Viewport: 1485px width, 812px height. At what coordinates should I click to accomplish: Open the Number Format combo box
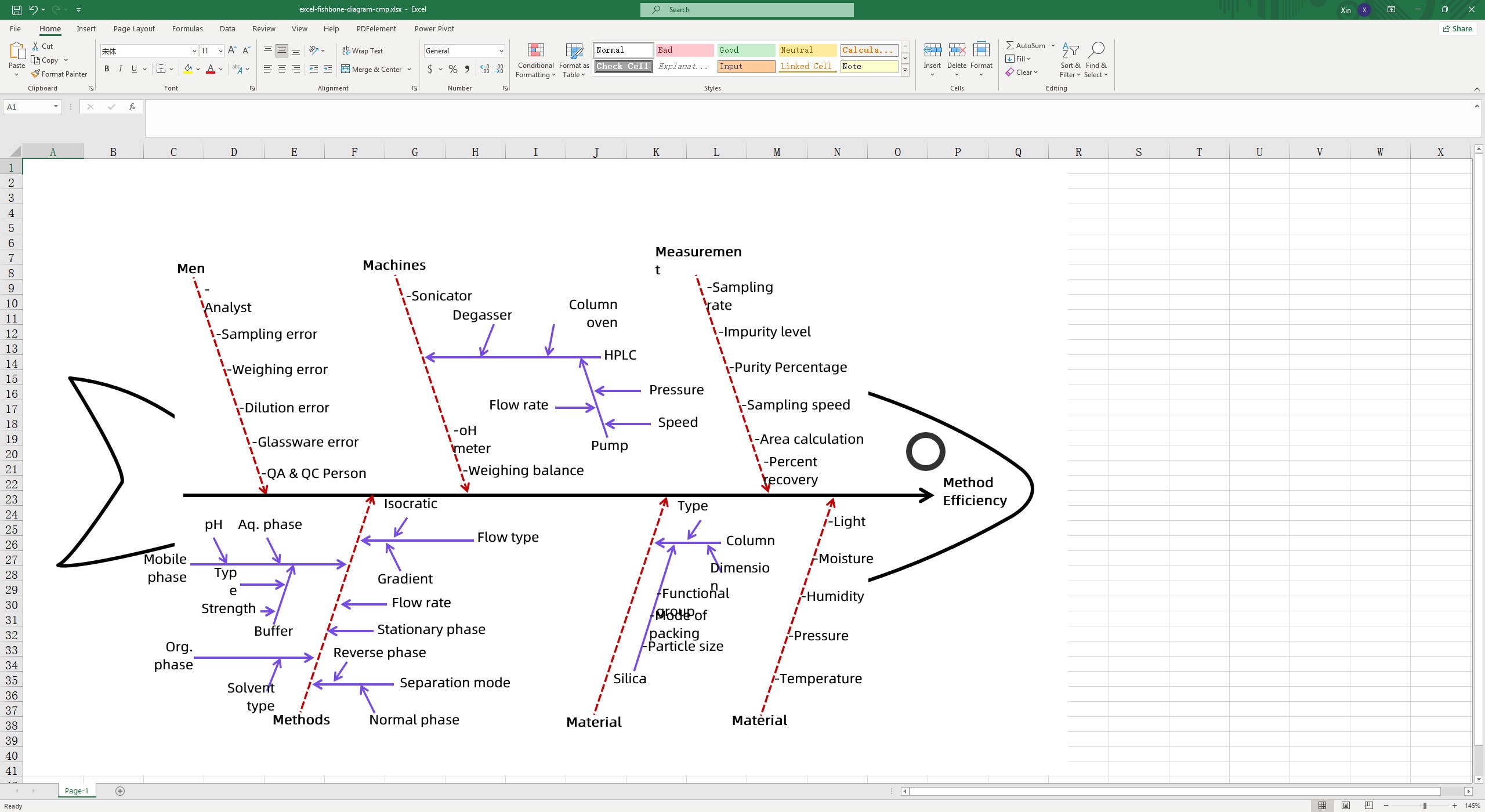463,50
